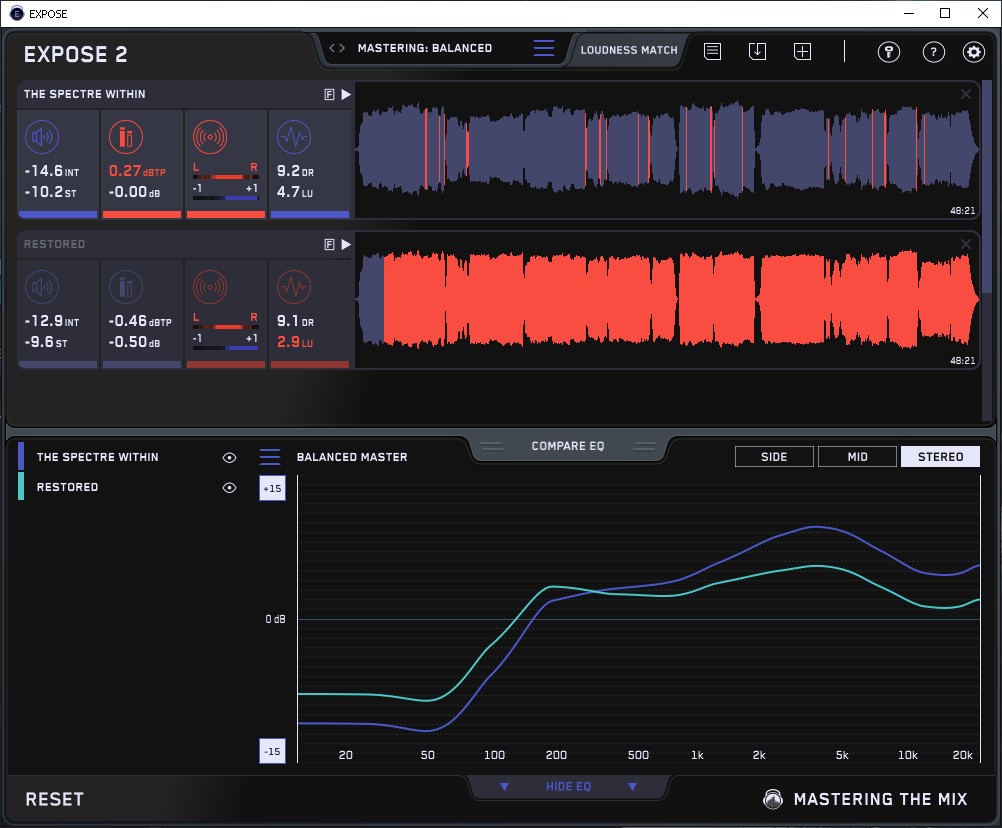Click the "-12.9 INT" loudness value on Restored
Image resolution: width=1002 pixels, height=828 pixels.
point(52,321)
